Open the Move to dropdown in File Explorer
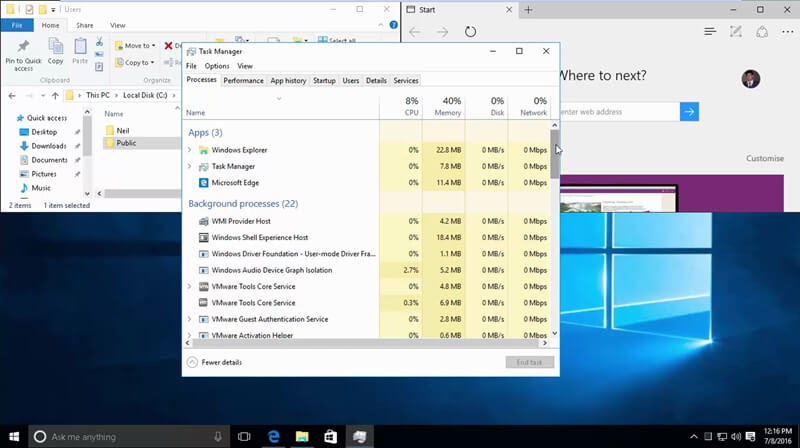Screen dimensions: 800x448 coord(135,45)
